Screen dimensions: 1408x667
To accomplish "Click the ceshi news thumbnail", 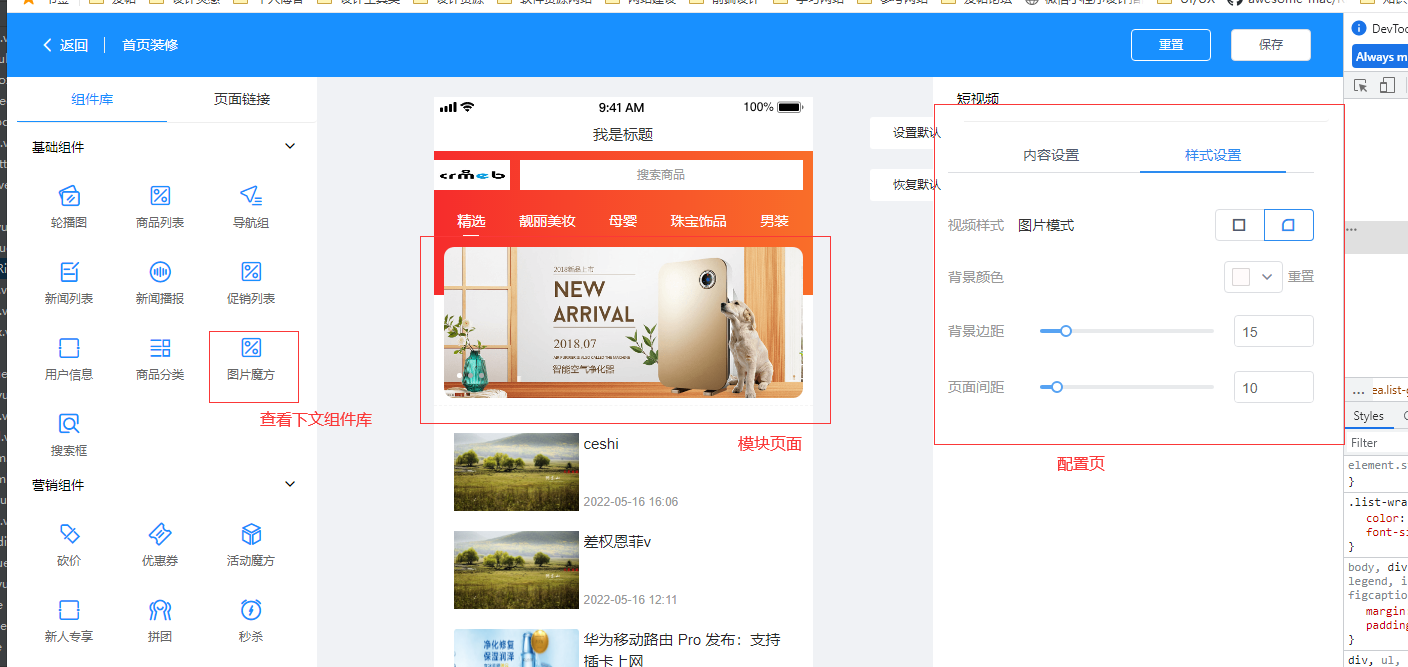I will 516,472.
